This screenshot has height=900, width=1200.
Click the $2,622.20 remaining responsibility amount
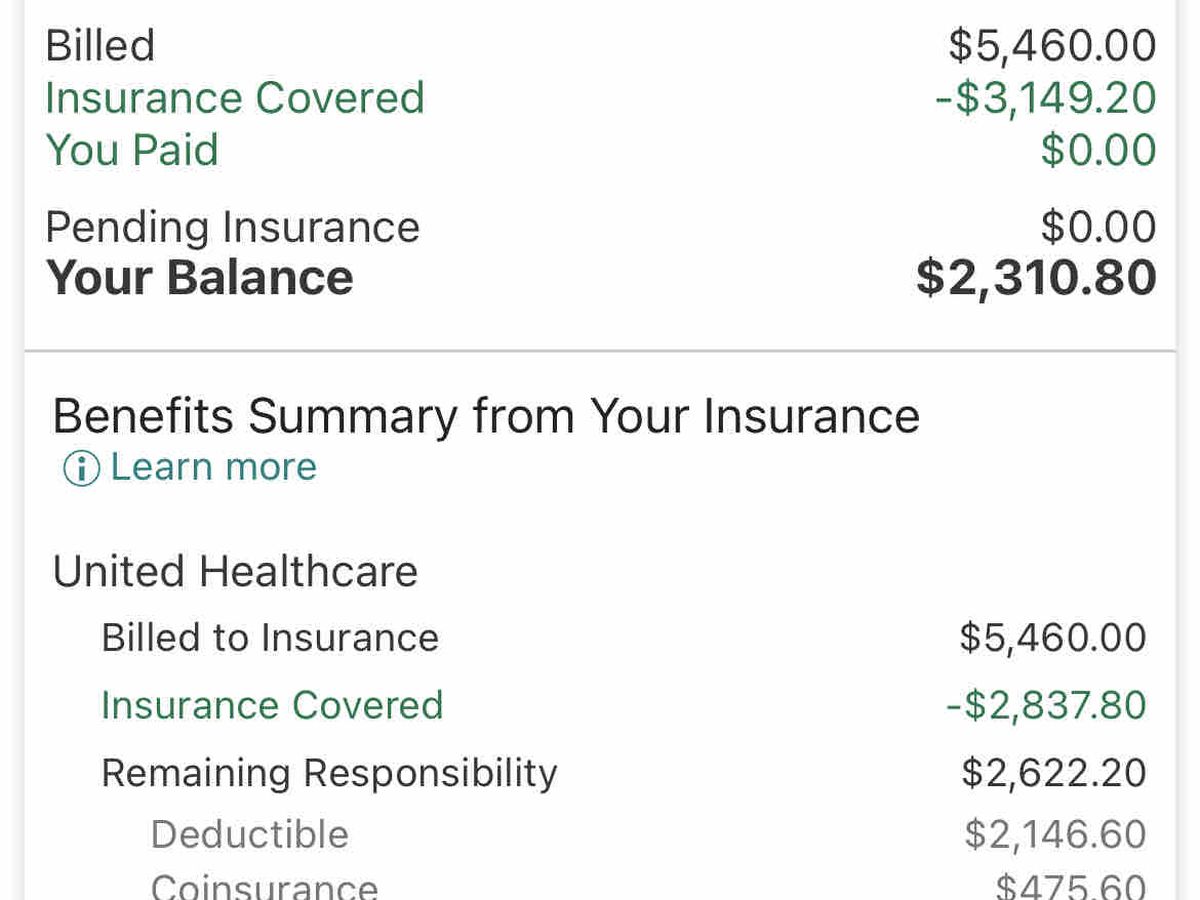pos(1054,773)
